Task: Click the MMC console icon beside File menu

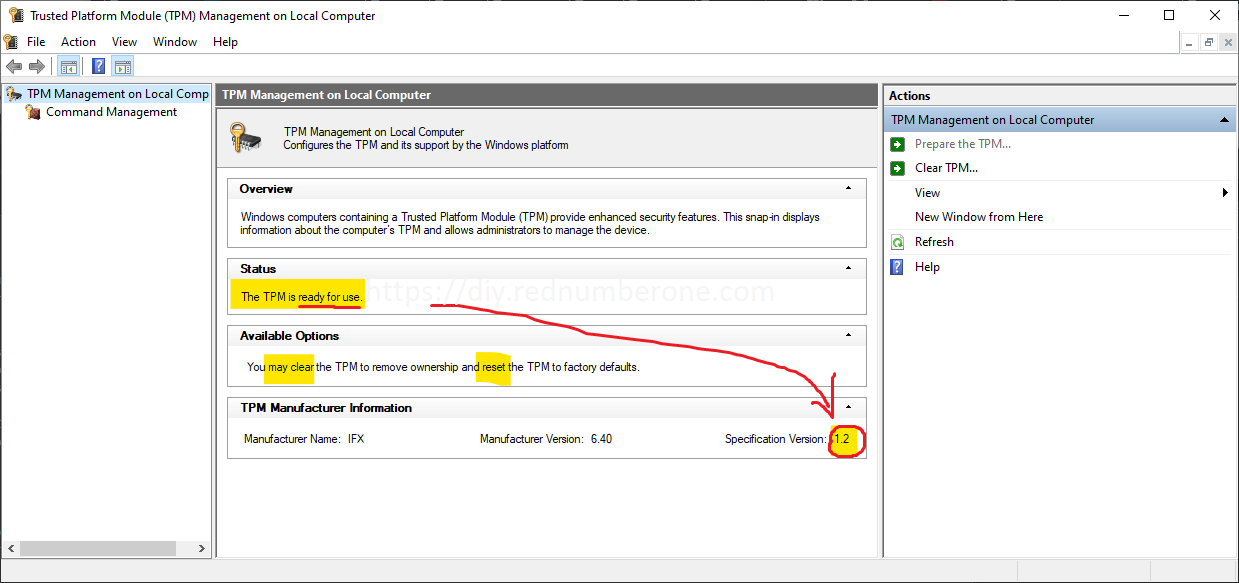Action: (x=11, y=42)
